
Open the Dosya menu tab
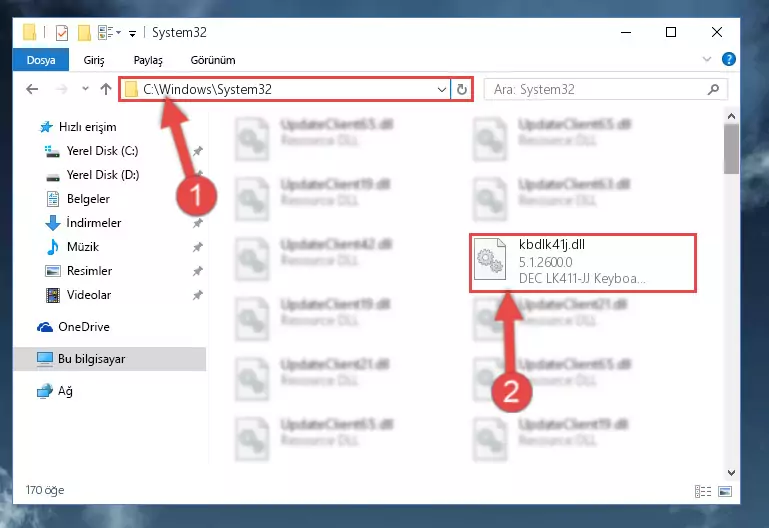[41, 60]
